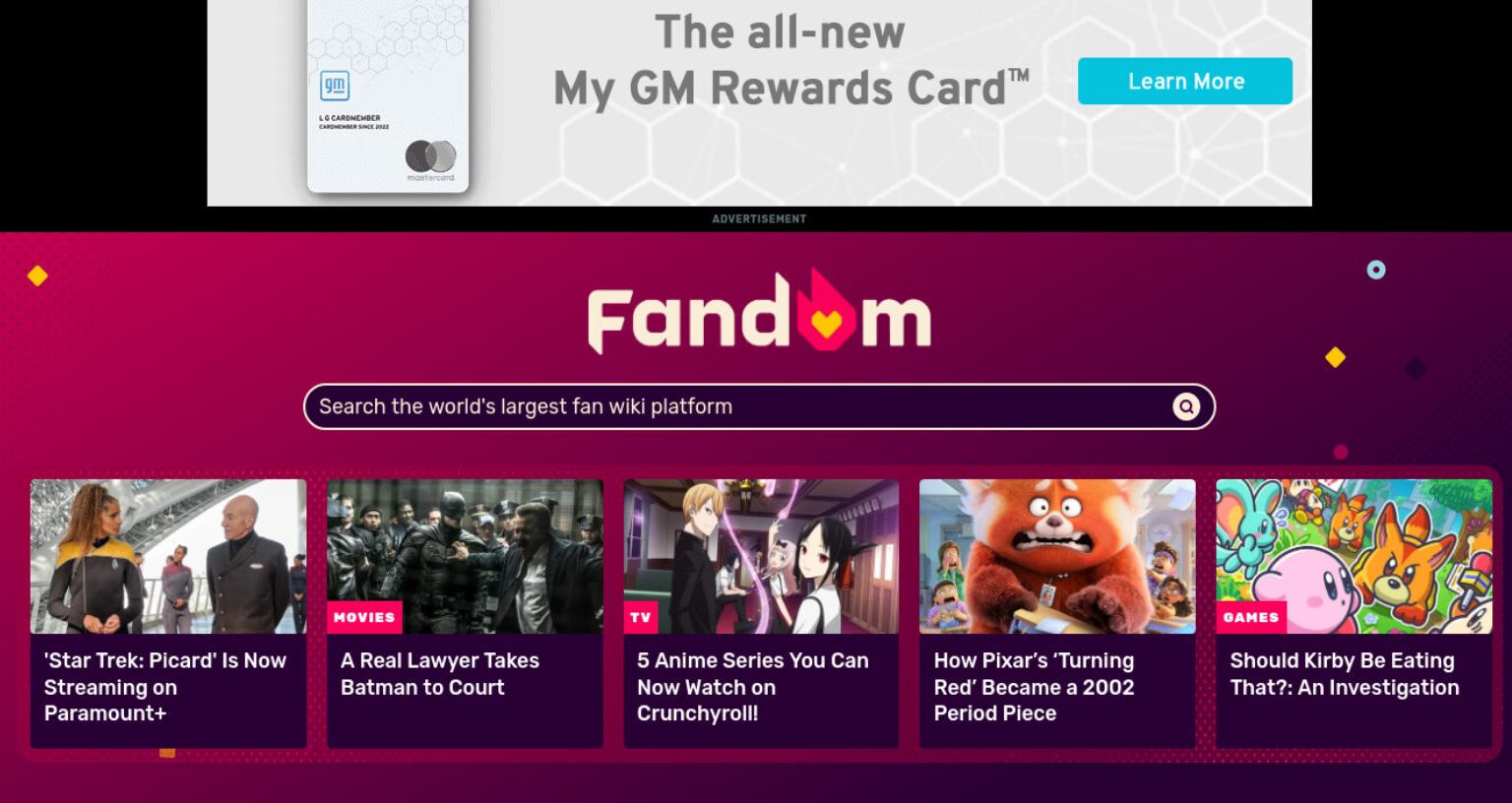
Task: Open Should Kirby Be Eating That article
Action: 1345,674
